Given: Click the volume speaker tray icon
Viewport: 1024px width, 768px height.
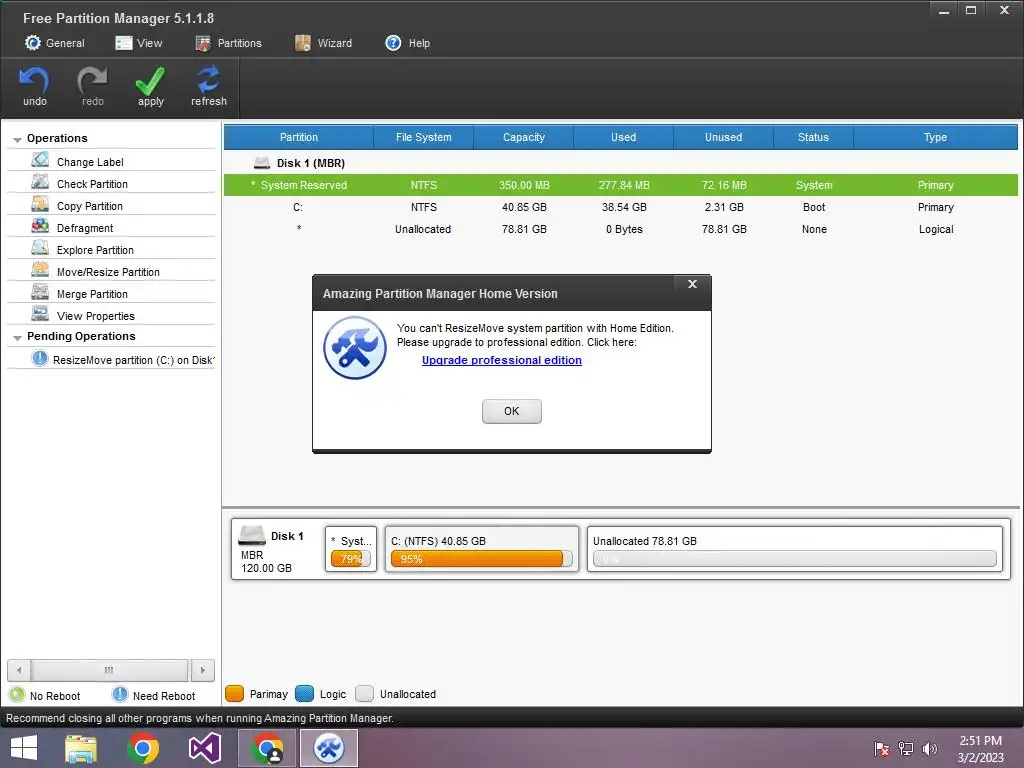Looking at the screenshot, I should click(x=930, y=749).
